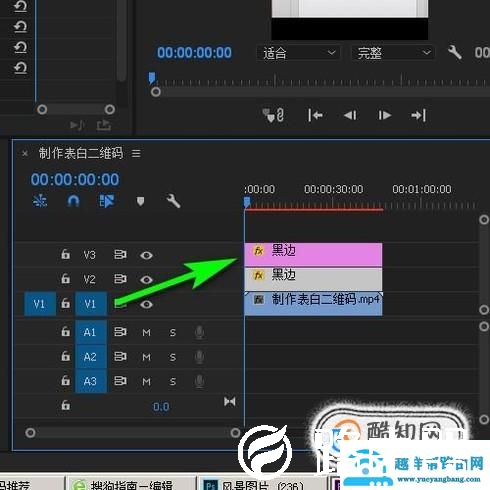Add marker using timeline shield icon
The image size is (490, 490).
[140, 201]
